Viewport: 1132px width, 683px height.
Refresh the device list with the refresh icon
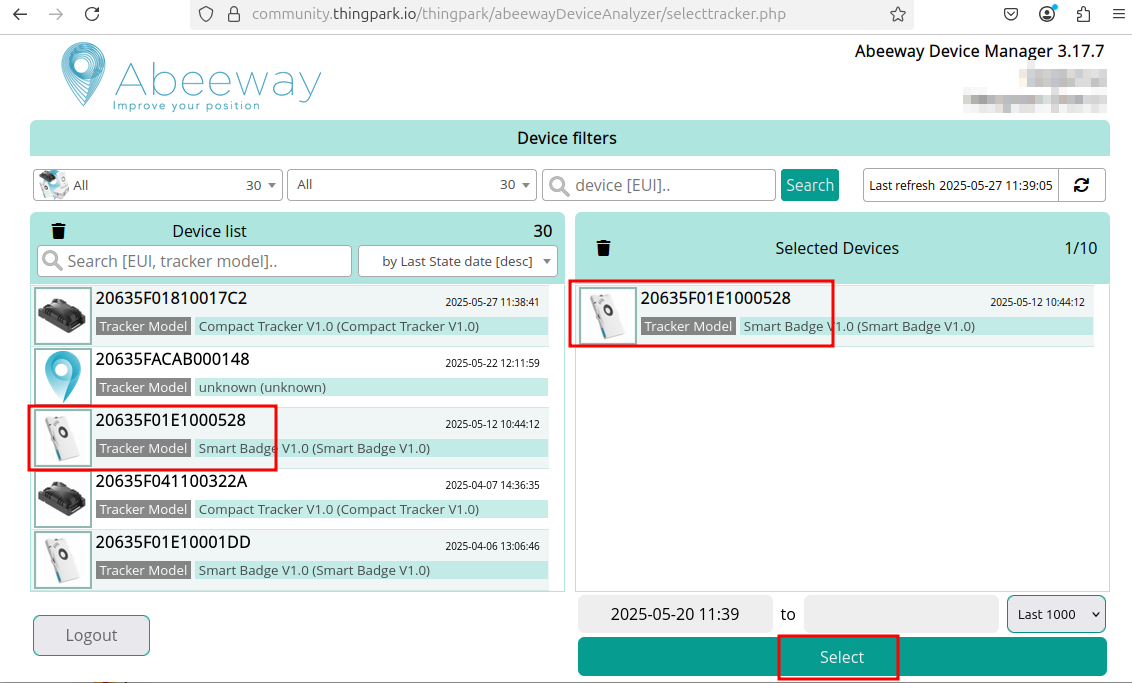coord(1081,185)
